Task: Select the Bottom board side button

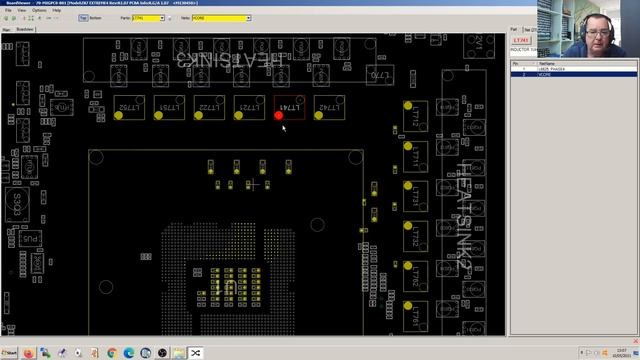Action: pyautogui.click(x=95, y=18)
